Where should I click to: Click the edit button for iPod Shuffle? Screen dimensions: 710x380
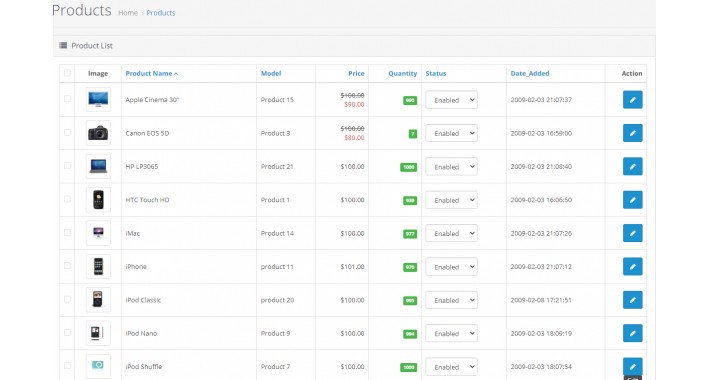click(633, 366)
